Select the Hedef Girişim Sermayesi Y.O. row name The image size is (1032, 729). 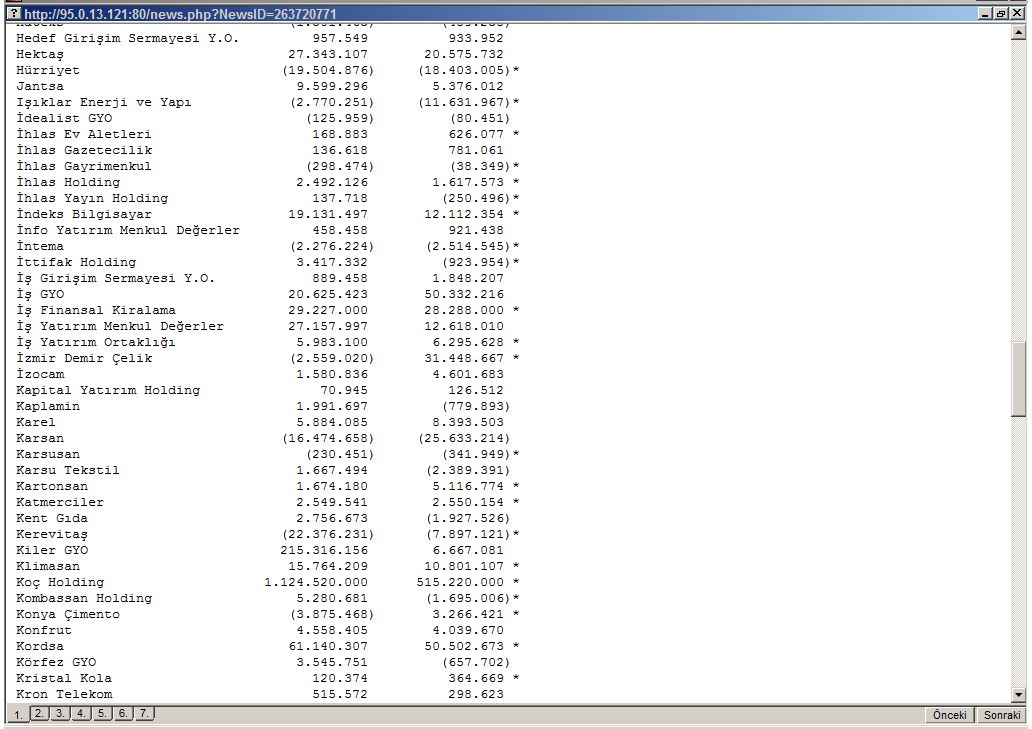click(127, 38)
